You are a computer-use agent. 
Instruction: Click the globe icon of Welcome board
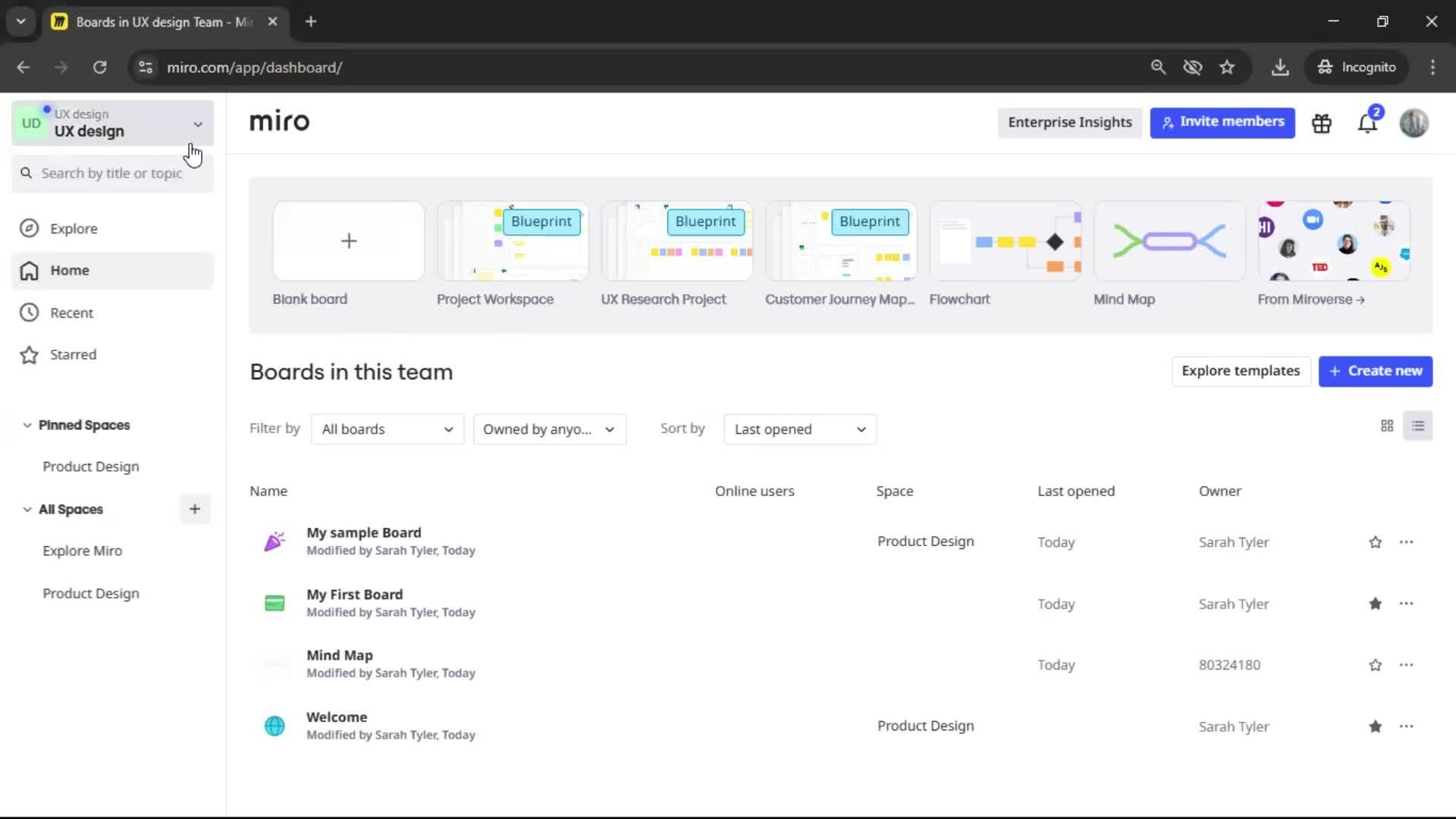tap(275, 726)
